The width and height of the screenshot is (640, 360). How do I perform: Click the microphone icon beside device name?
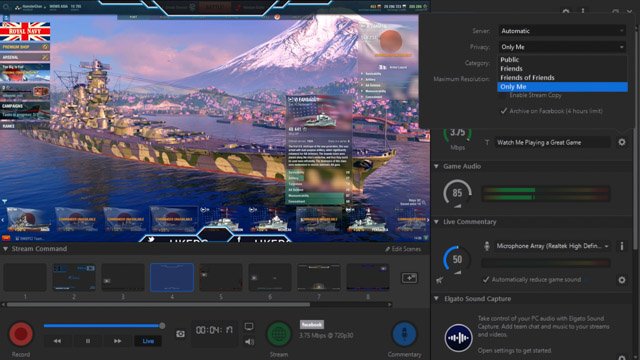coord(487,246)
